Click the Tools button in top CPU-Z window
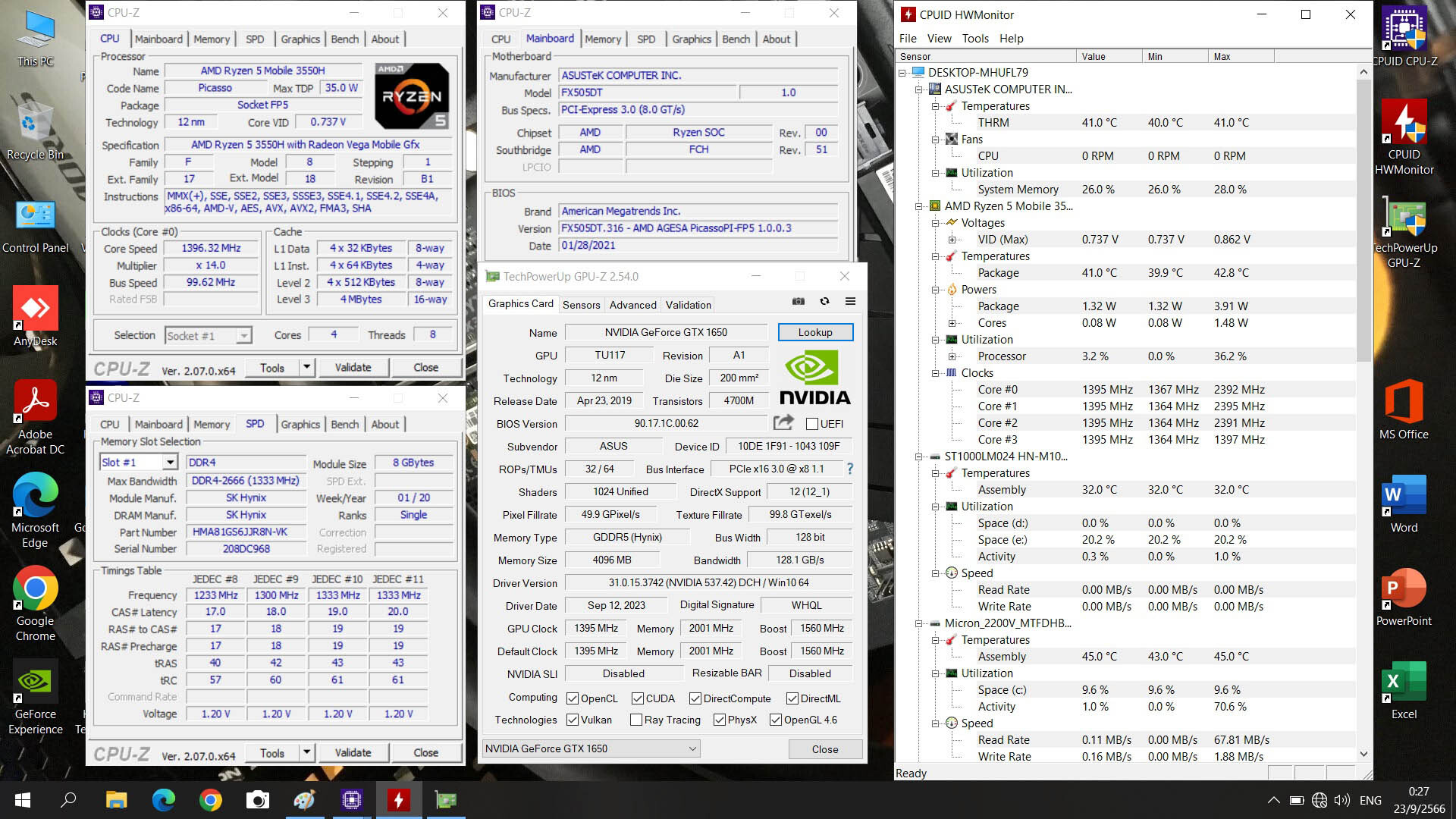 [272, 368]
